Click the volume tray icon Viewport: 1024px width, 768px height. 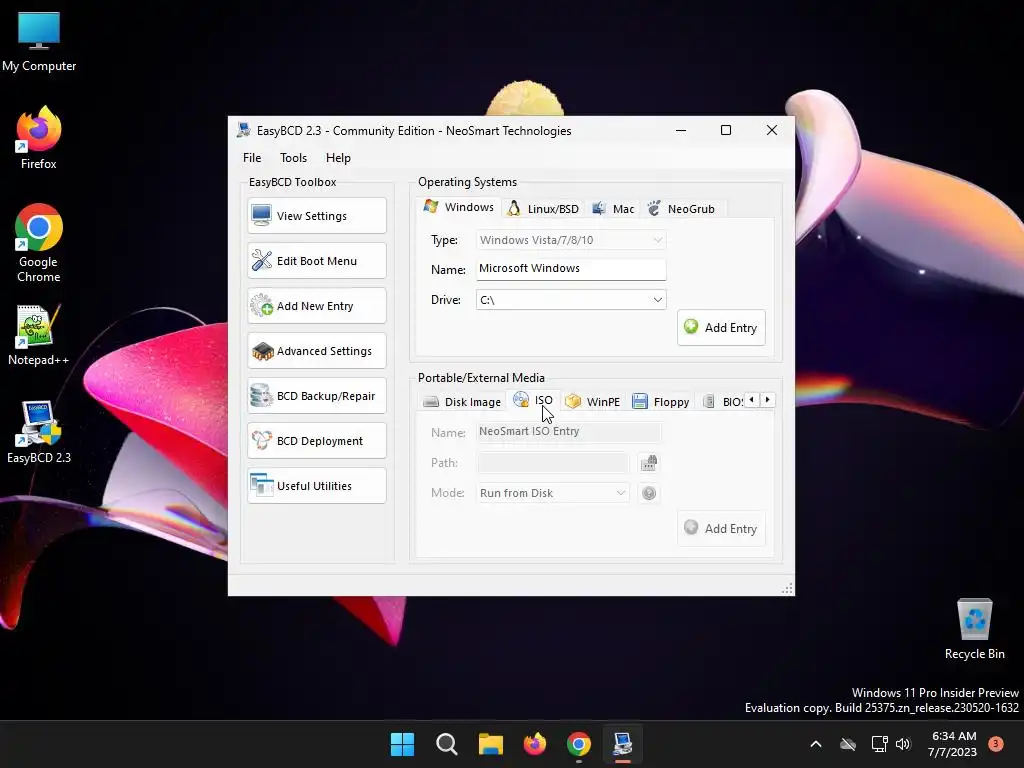pos(903,744)
